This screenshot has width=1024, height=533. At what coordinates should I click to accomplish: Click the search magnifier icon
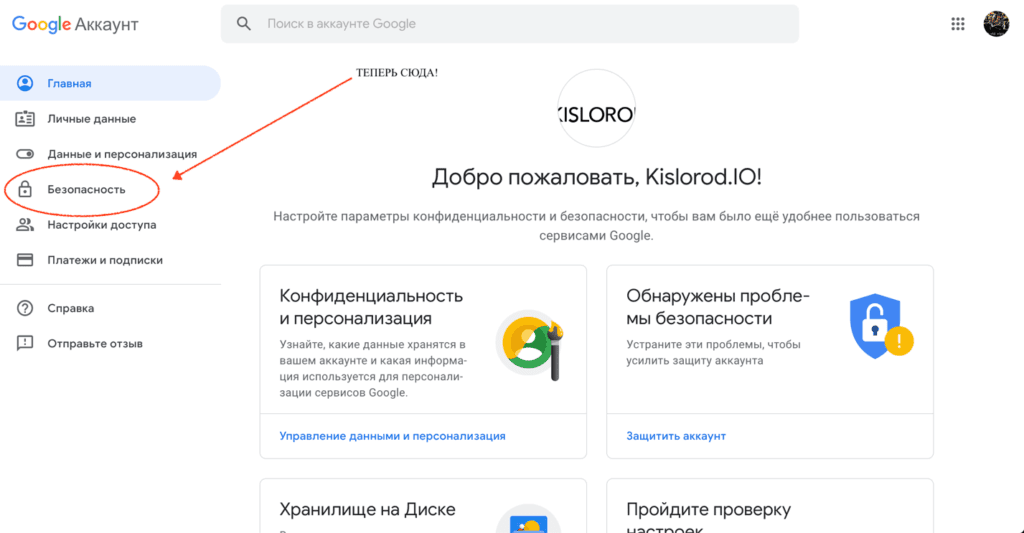point(243,24)
